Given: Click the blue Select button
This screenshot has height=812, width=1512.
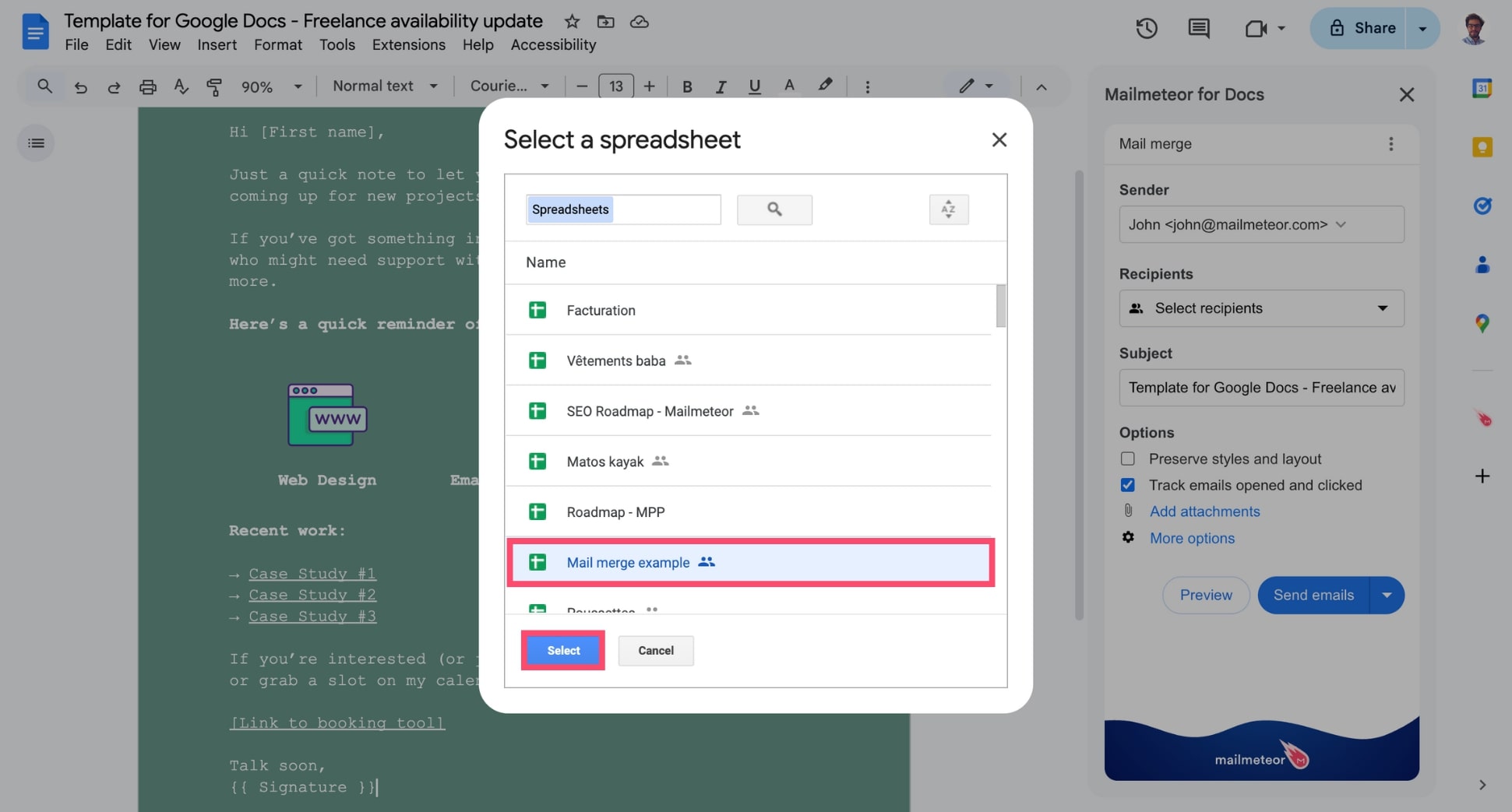Looking at the screenshot, I should (563, 650).
